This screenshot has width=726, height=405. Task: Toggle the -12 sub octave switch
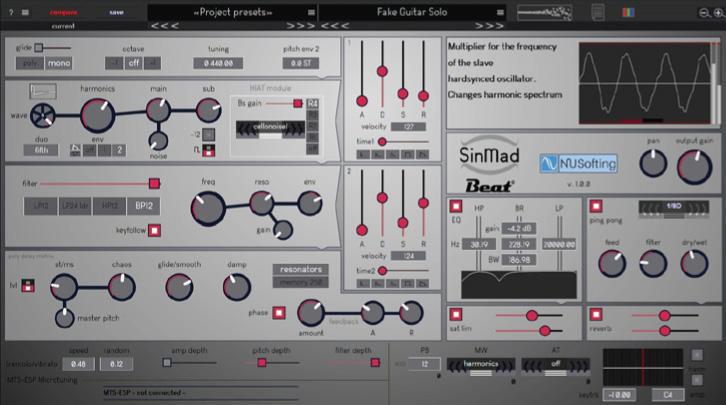208,135
